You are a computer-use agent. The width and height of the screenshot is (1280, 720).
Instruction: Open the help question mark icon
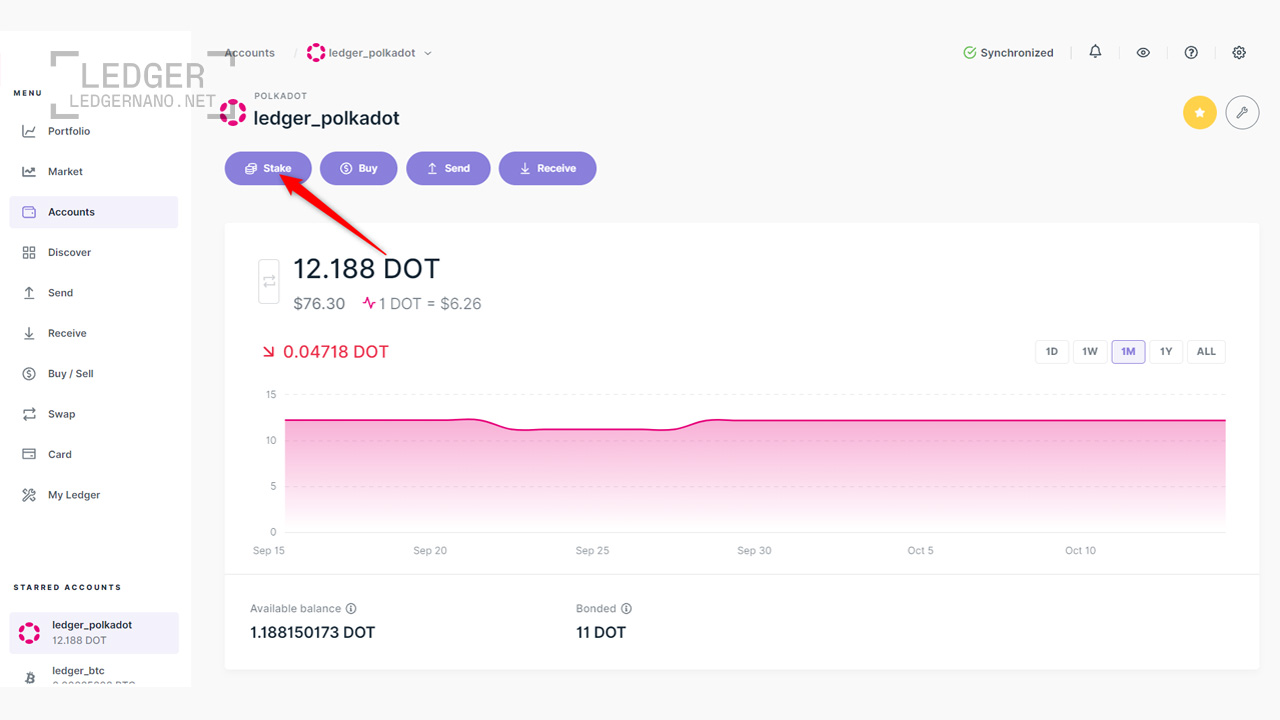[x=1191, y=52]
